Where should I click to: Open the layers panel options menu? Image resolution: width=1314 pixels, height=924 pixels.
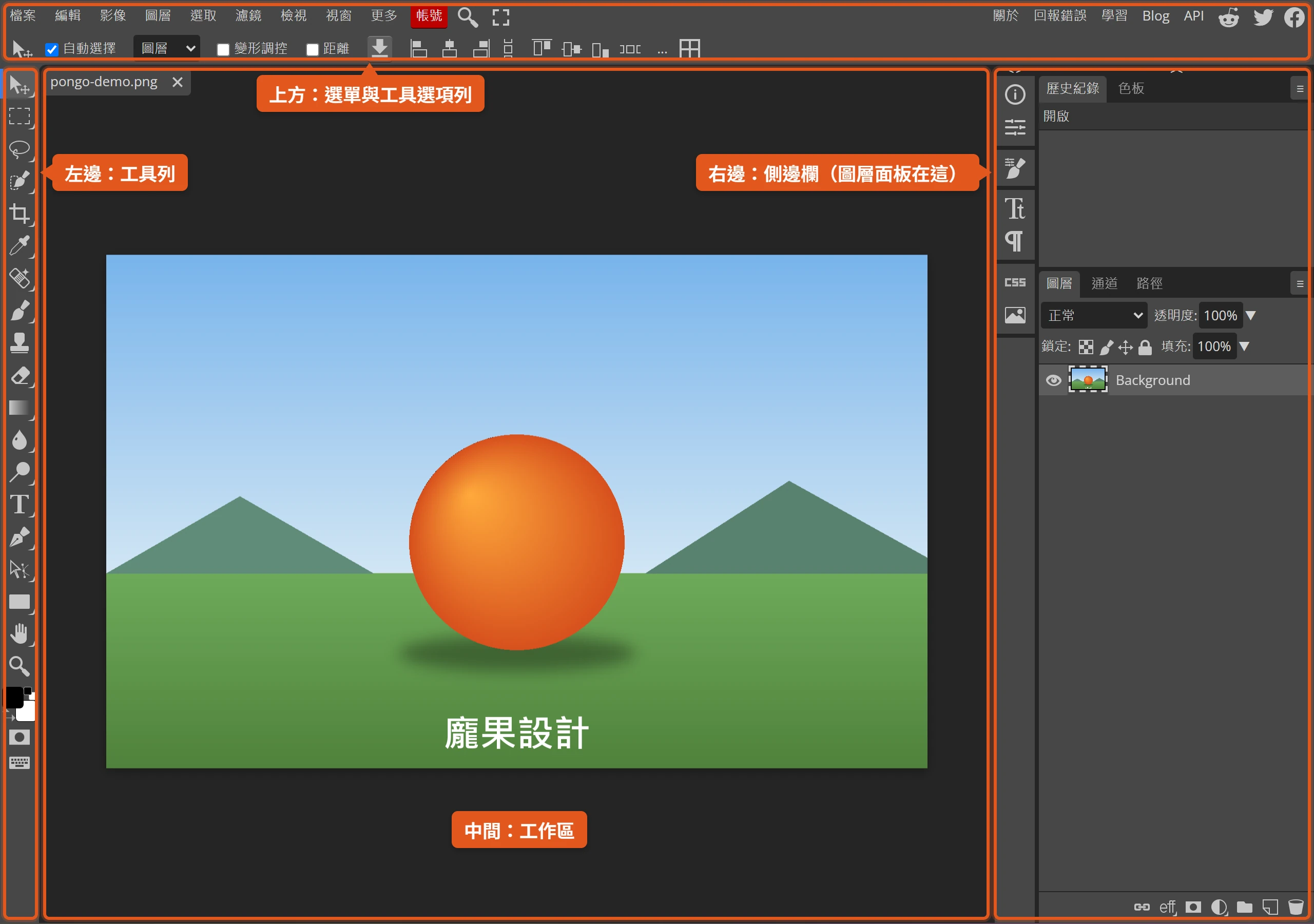point(1300,284)
